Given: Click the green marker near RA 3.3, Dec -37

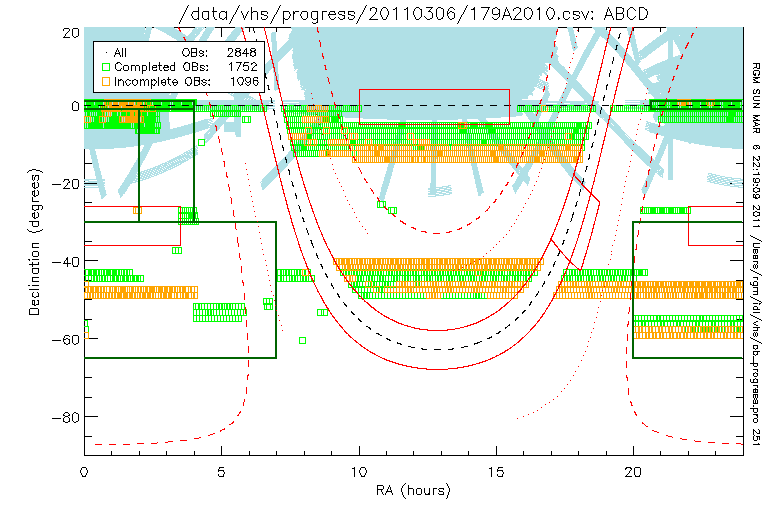Looking at the screenshot, I should point(177,250).
